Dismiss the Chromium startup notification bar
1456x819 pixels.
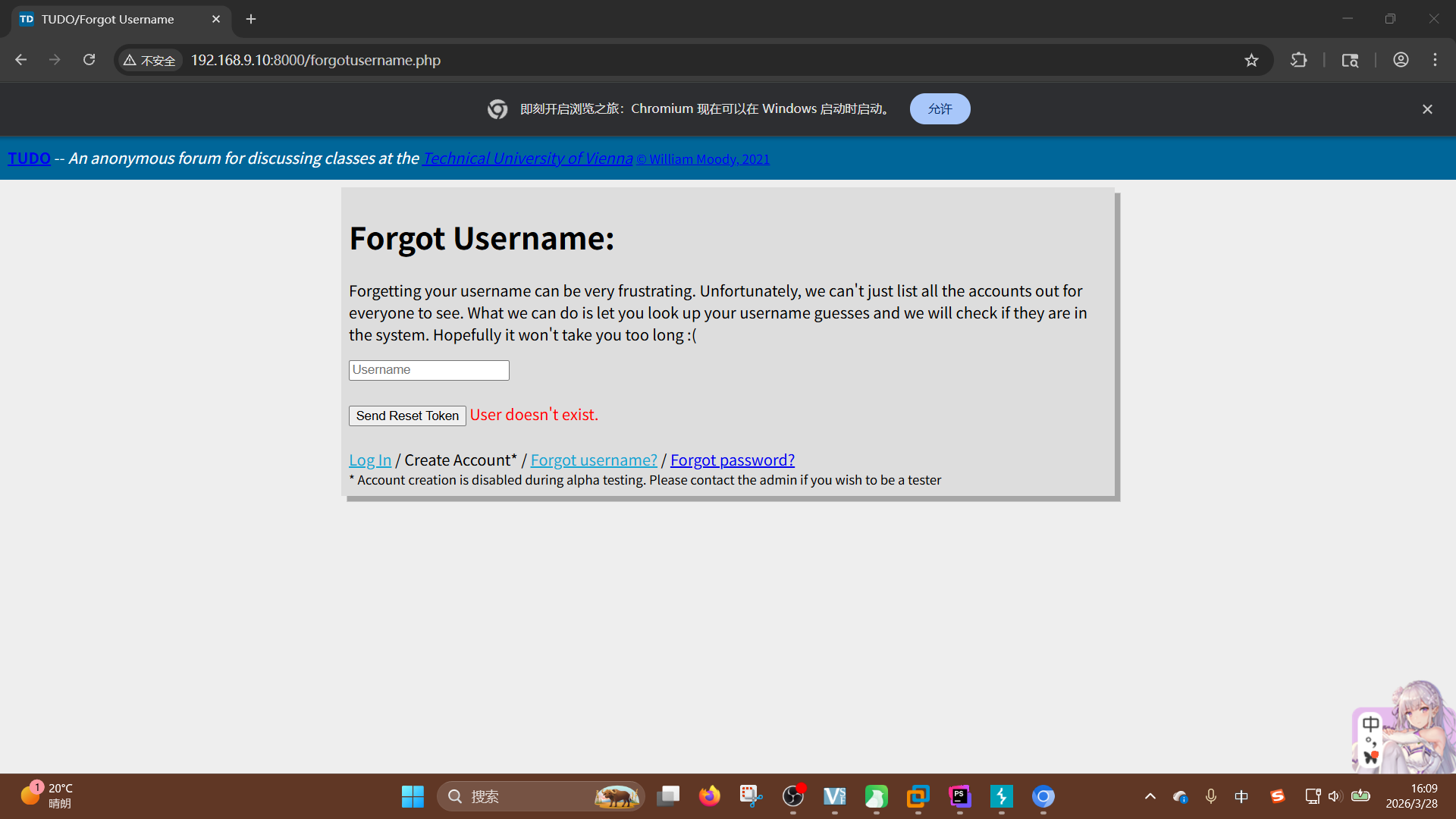1427,109
